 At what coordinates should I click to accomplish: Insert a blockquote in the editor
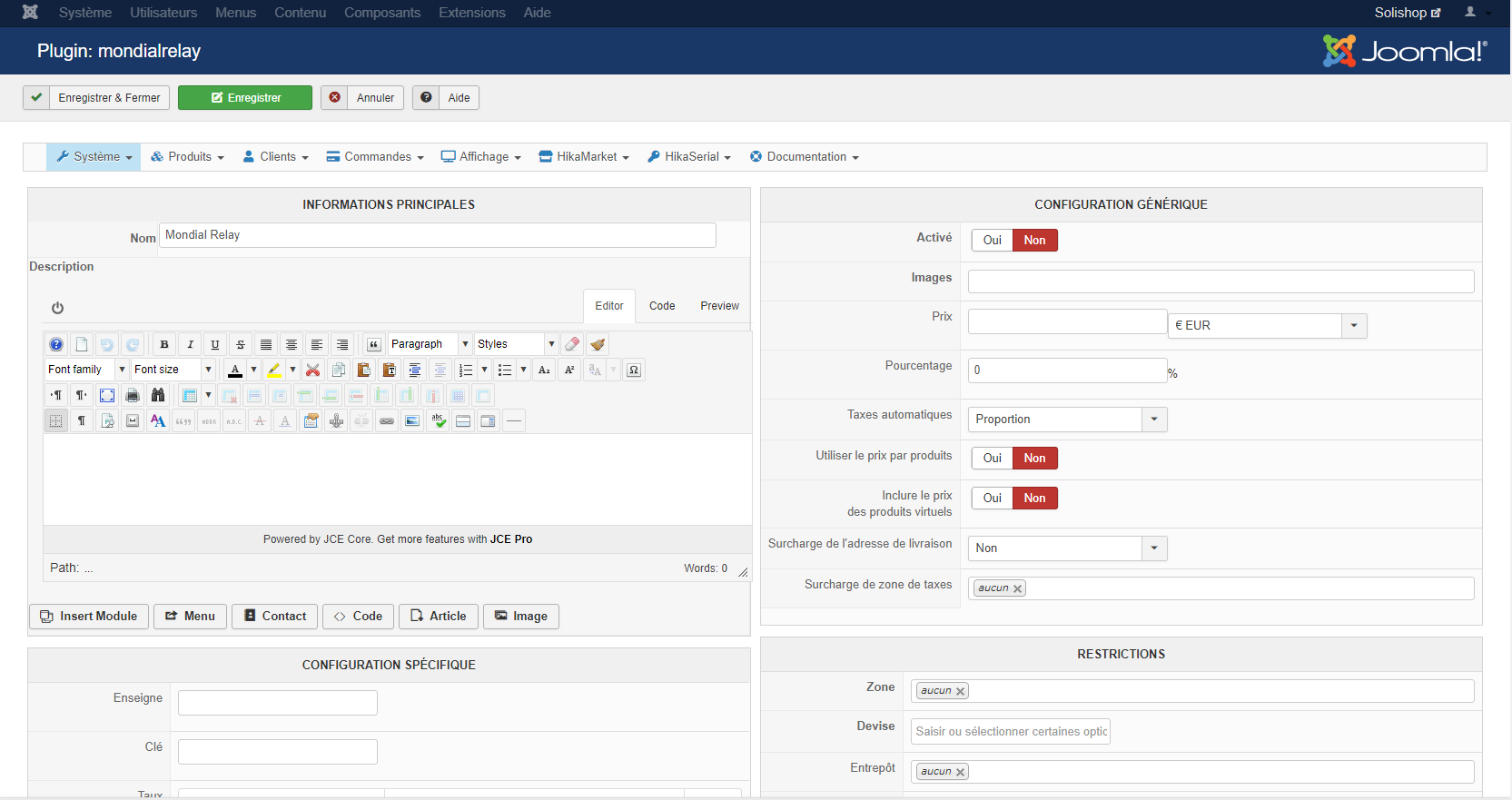pyautogui.click(x=373, y=344)
